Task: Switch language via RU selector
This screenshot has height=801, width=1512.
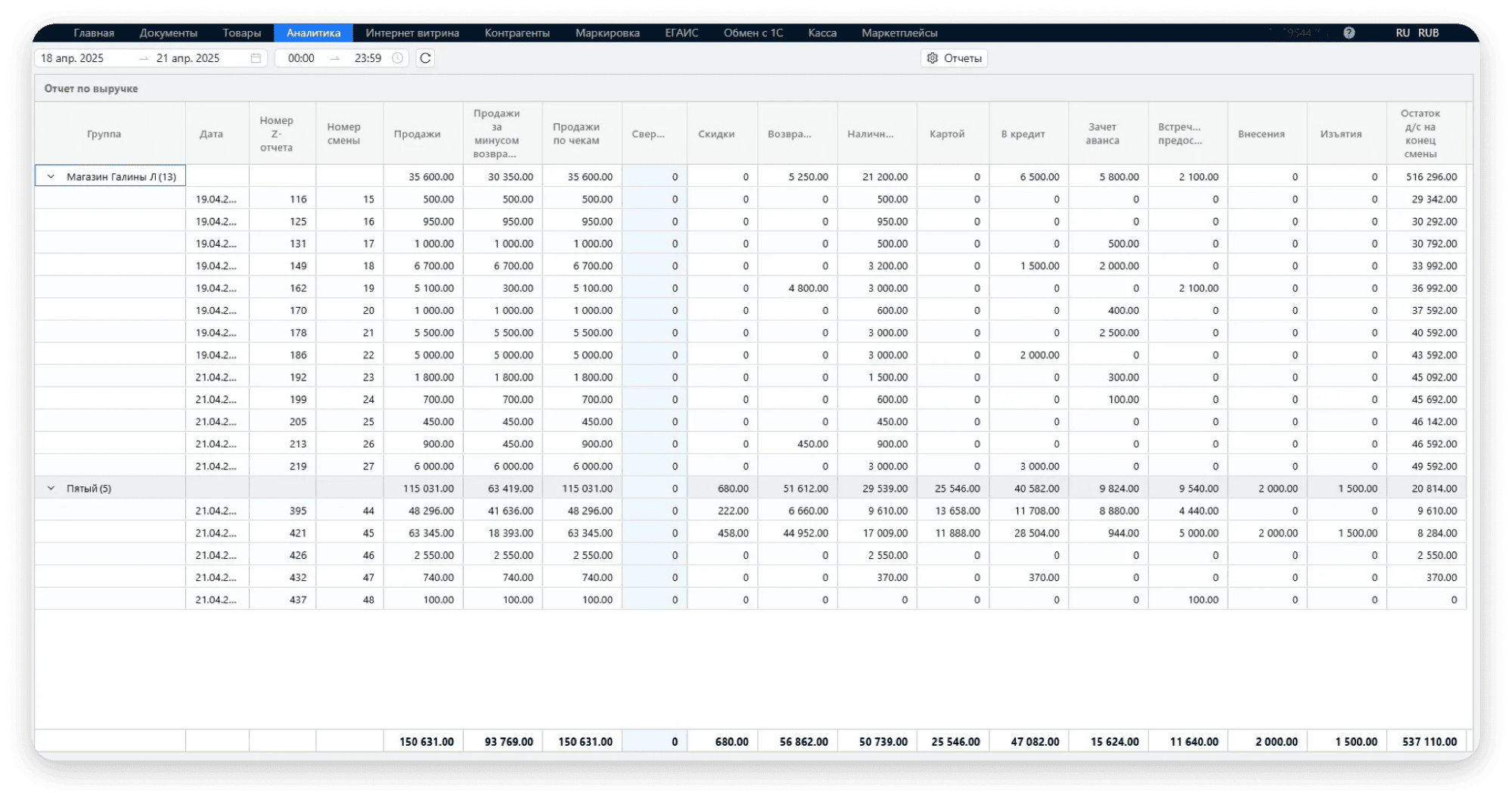Action: point(1402,33)
